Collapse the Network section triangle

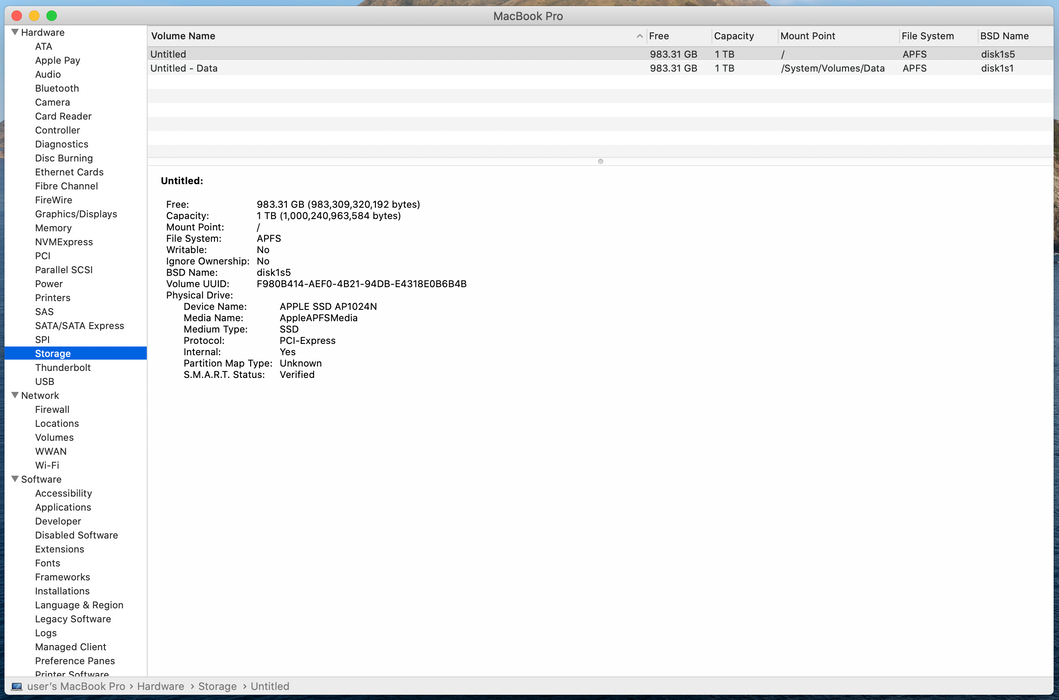(x=15, y=395)
